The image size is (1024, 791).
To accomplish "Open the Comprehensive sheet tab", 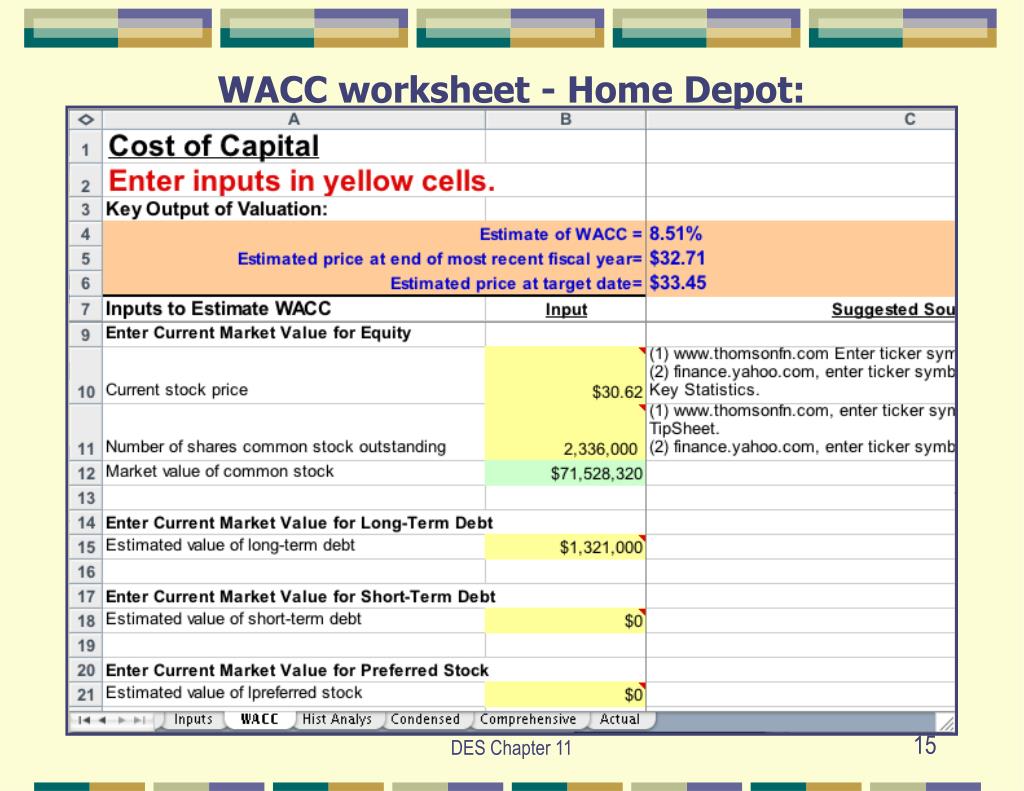I will tap(528, 719).
